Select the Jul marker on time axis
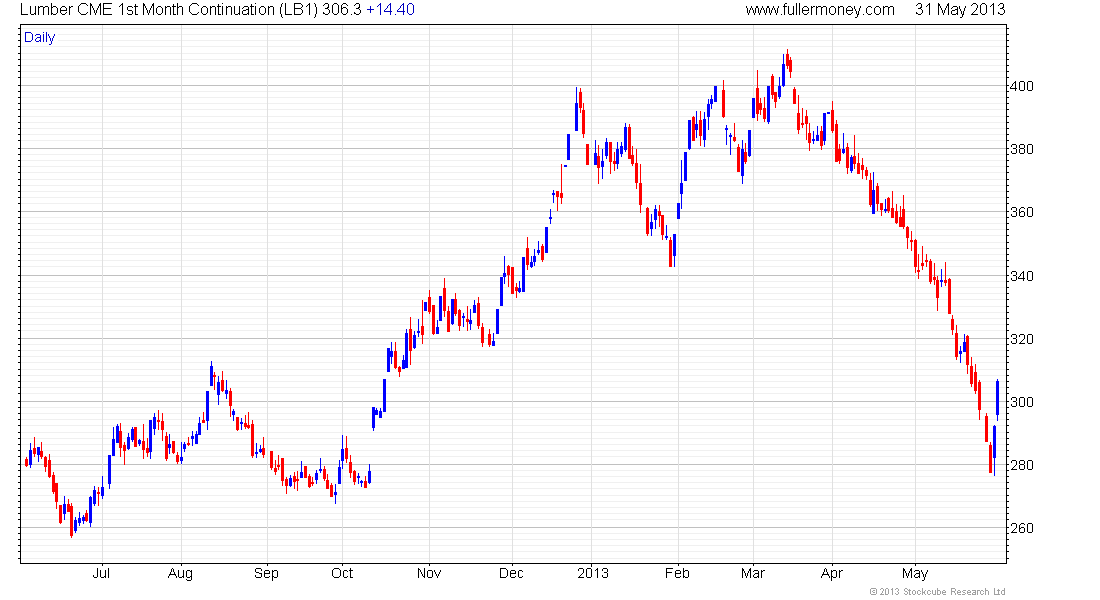1100x600 pixels. pos(102,573)
